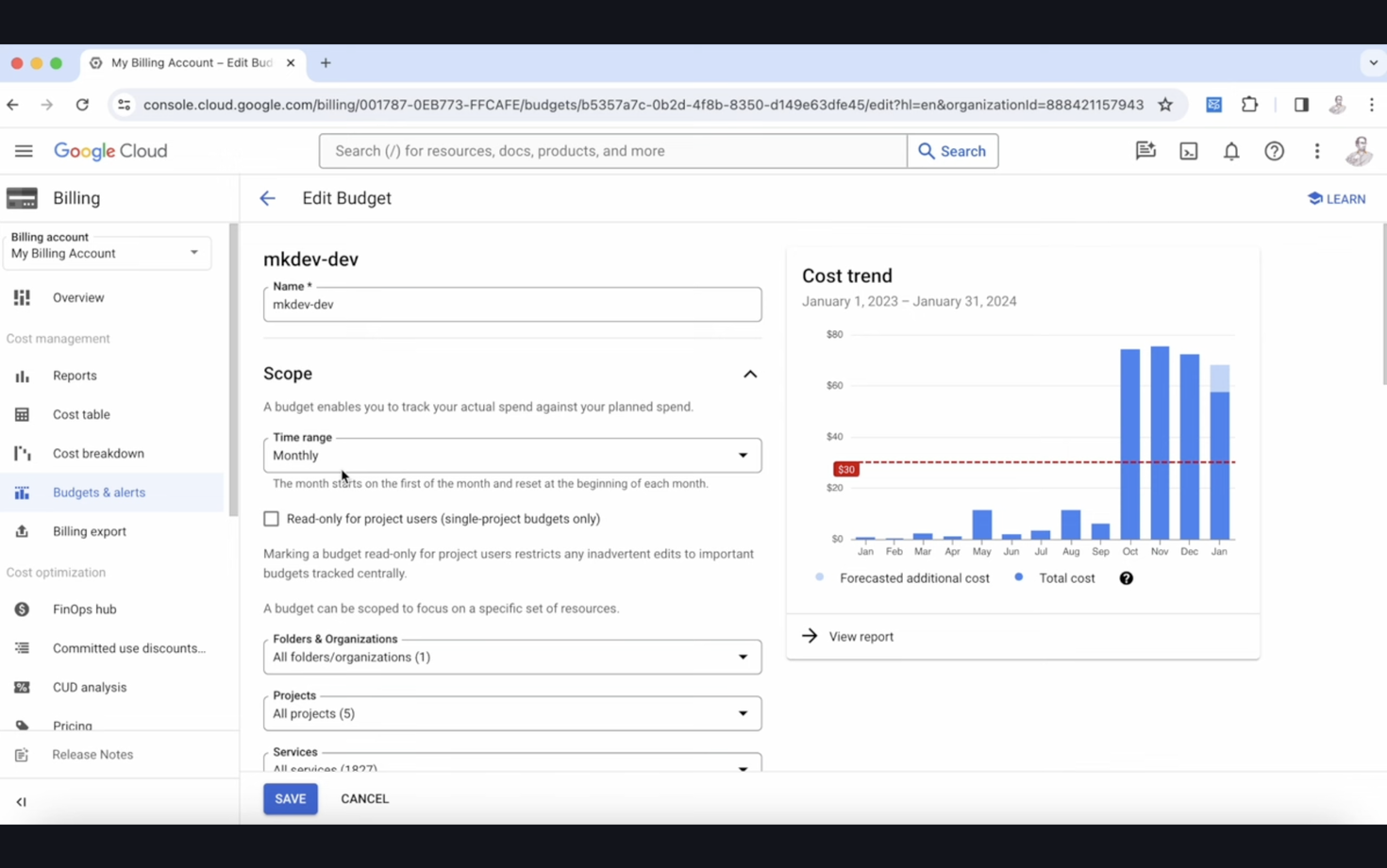
Task: Open the Time range Monthly dropdown
Action: pos(512,455)
